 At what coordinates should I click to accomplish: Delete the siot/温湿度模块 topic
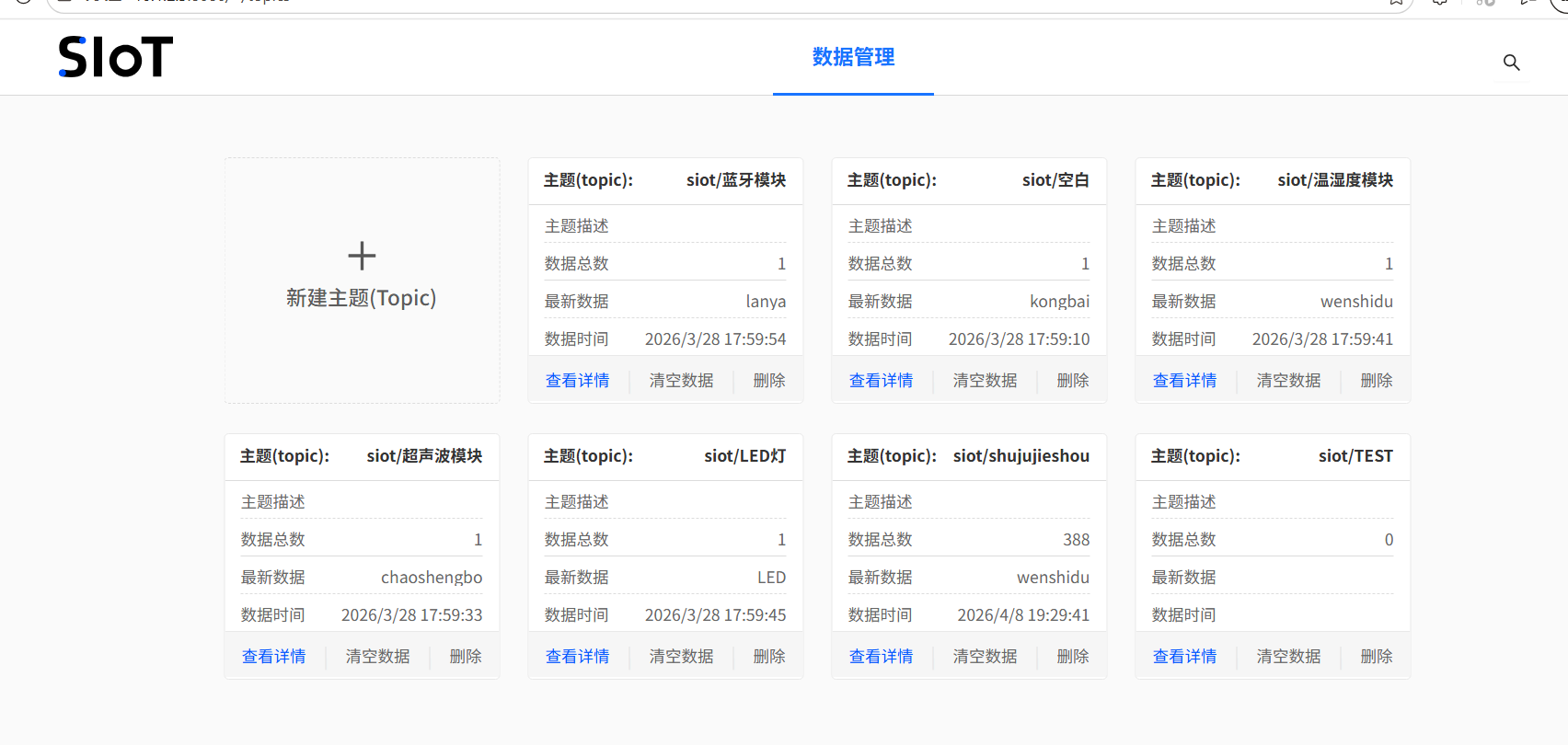tap(1376, 381)
